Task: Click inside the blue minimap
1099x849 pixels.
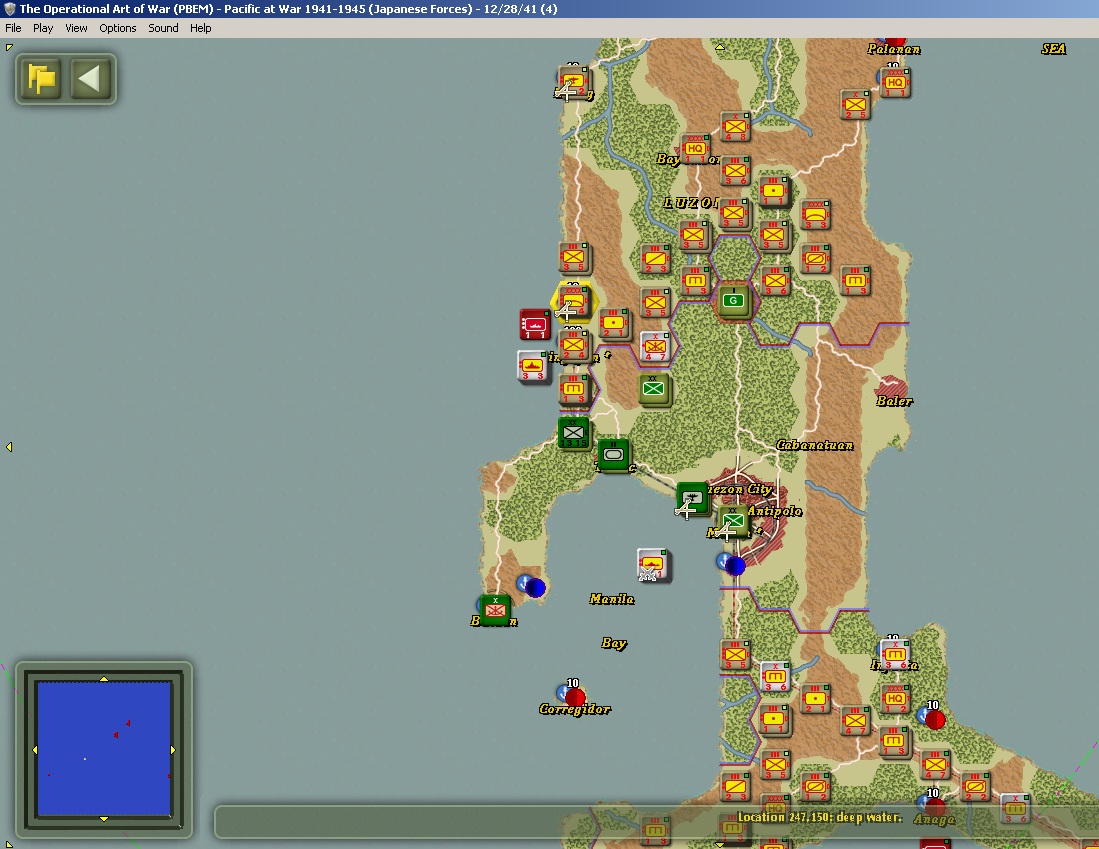Action: (x=104, y=749)
